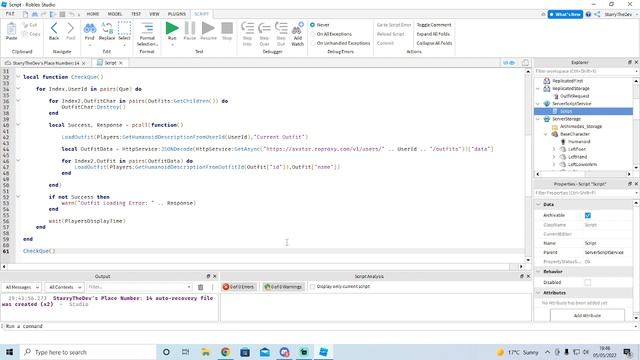Switch to the PLUGINS ribbon tab
This screenshot has height=360, width=640.
177,14
